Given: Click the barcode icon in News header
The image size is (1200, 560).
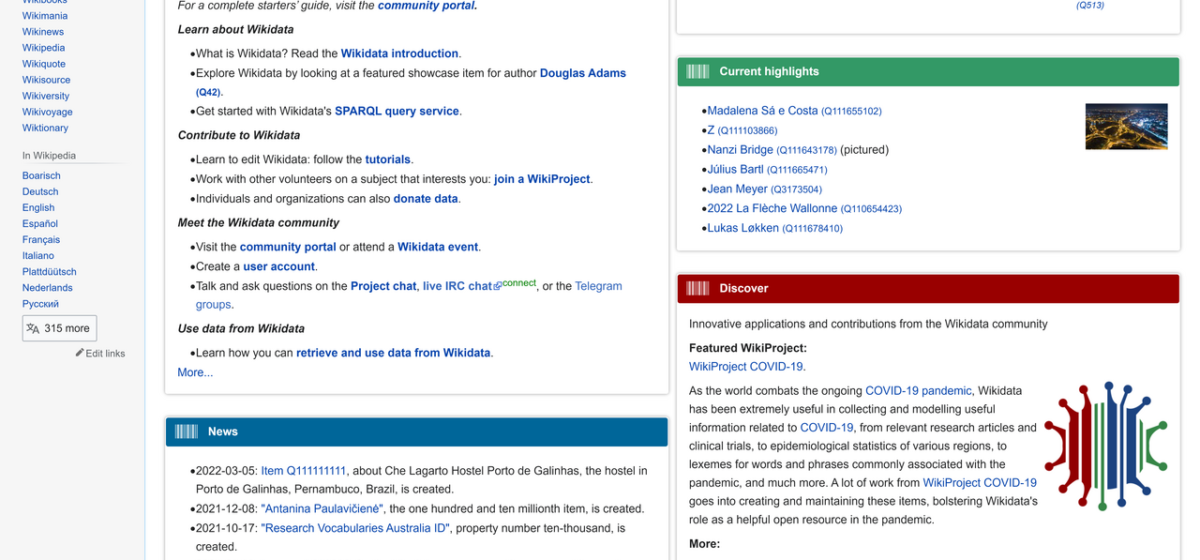Looking at the screenshot, I should pyautogui.click(x=186, y=432).
